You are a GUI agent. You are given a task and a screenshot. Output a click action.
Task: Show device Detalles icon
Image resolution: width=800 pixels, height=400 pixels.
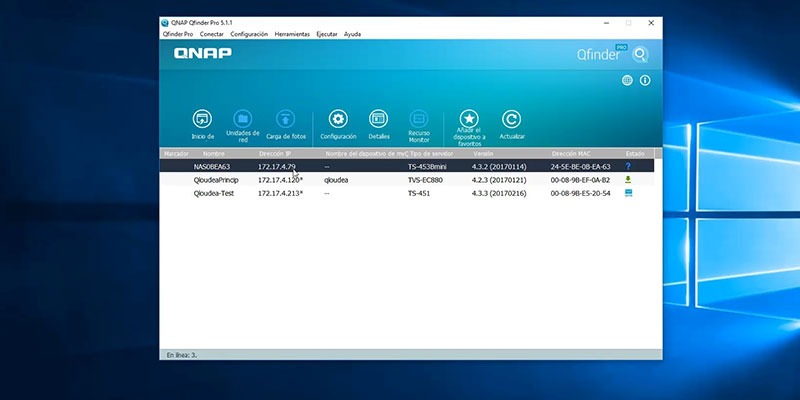pyautogui.click(x=379, y=119)
